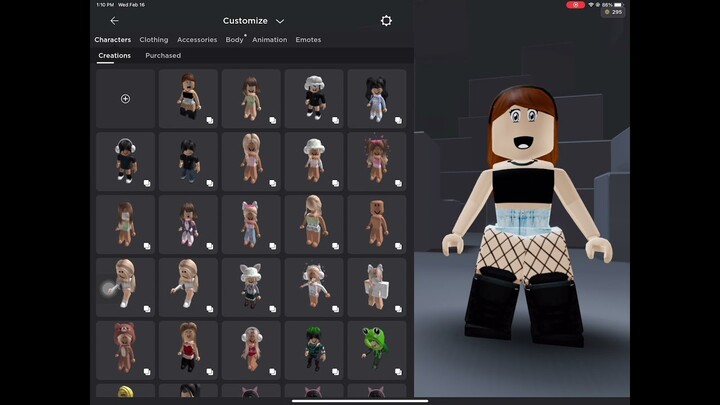720x405 pixels.
Task: Select brown-haired black crop top avatar
Action: pyautogui.click(x=188, y=99)
